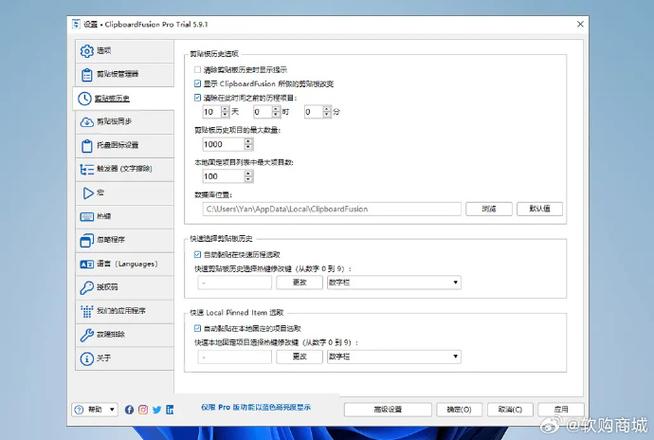654x440 pixels.
Task: Enable 清除剪贴板历史时显示提示 checkbox
Action: tap(198, 70)
